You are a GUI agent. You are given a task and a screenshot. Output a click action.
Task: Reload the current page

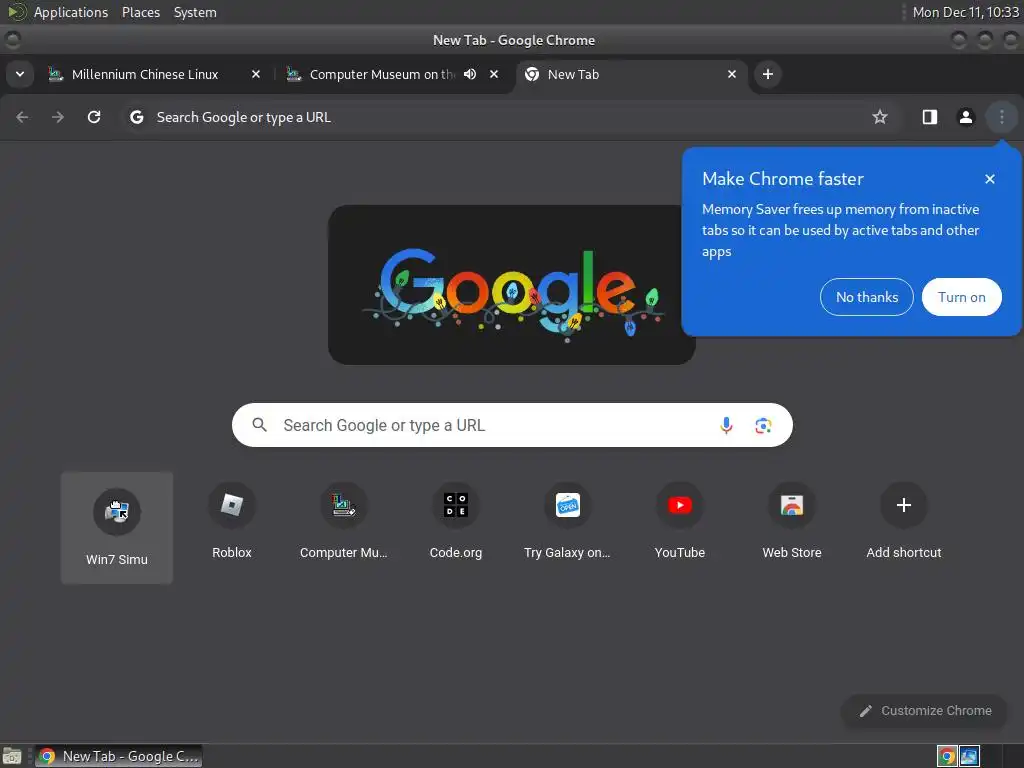click(x=94, y=117)
